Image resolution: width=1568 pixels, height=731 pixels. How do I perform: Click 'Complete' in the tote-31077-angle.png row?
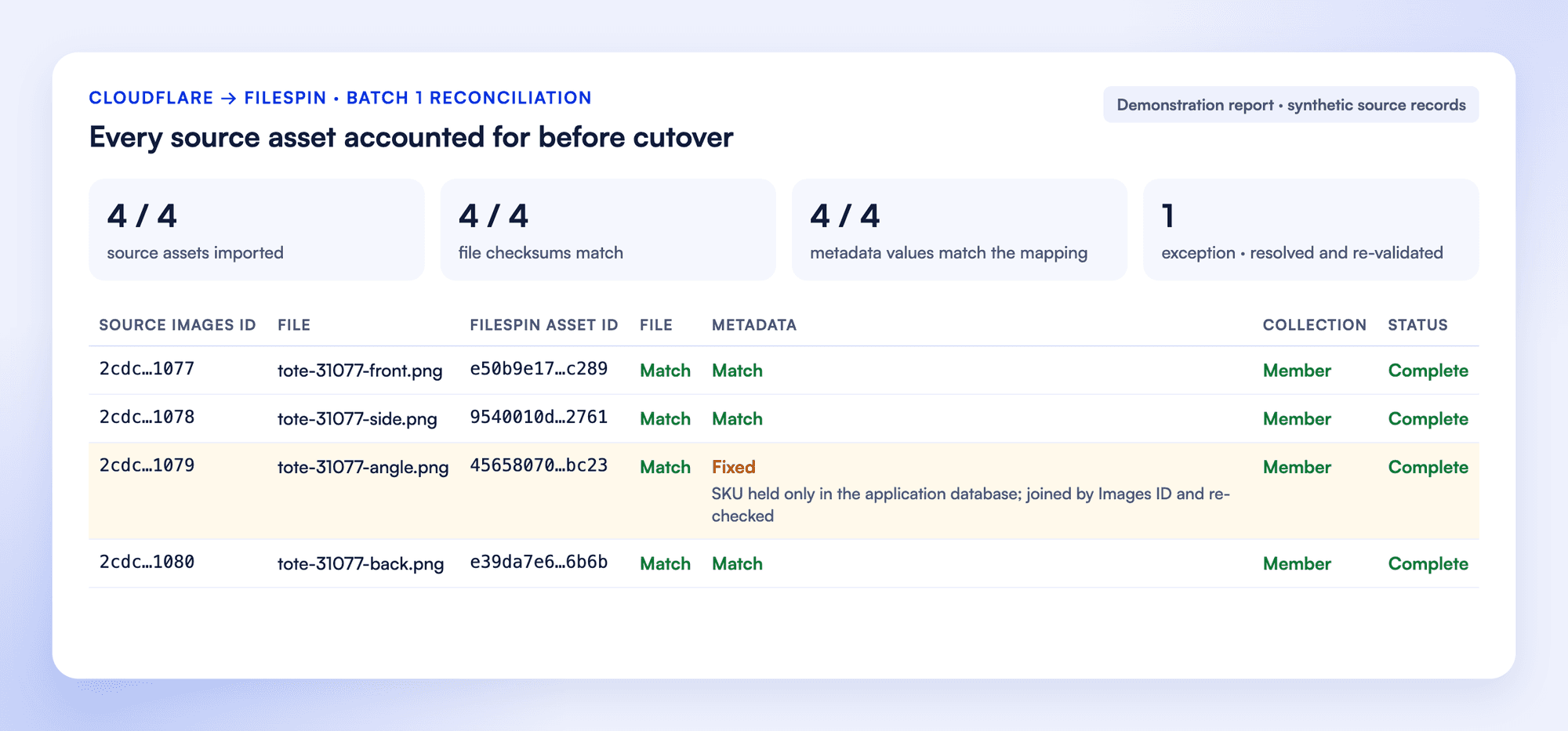[1428, 468]
